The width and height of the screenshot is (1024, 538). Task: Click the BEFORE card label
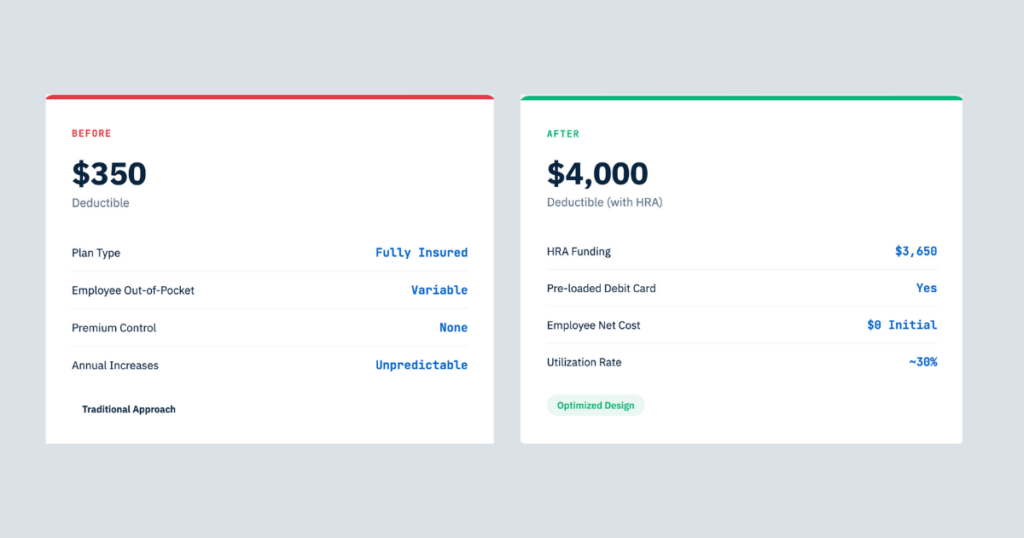(91, 134)
